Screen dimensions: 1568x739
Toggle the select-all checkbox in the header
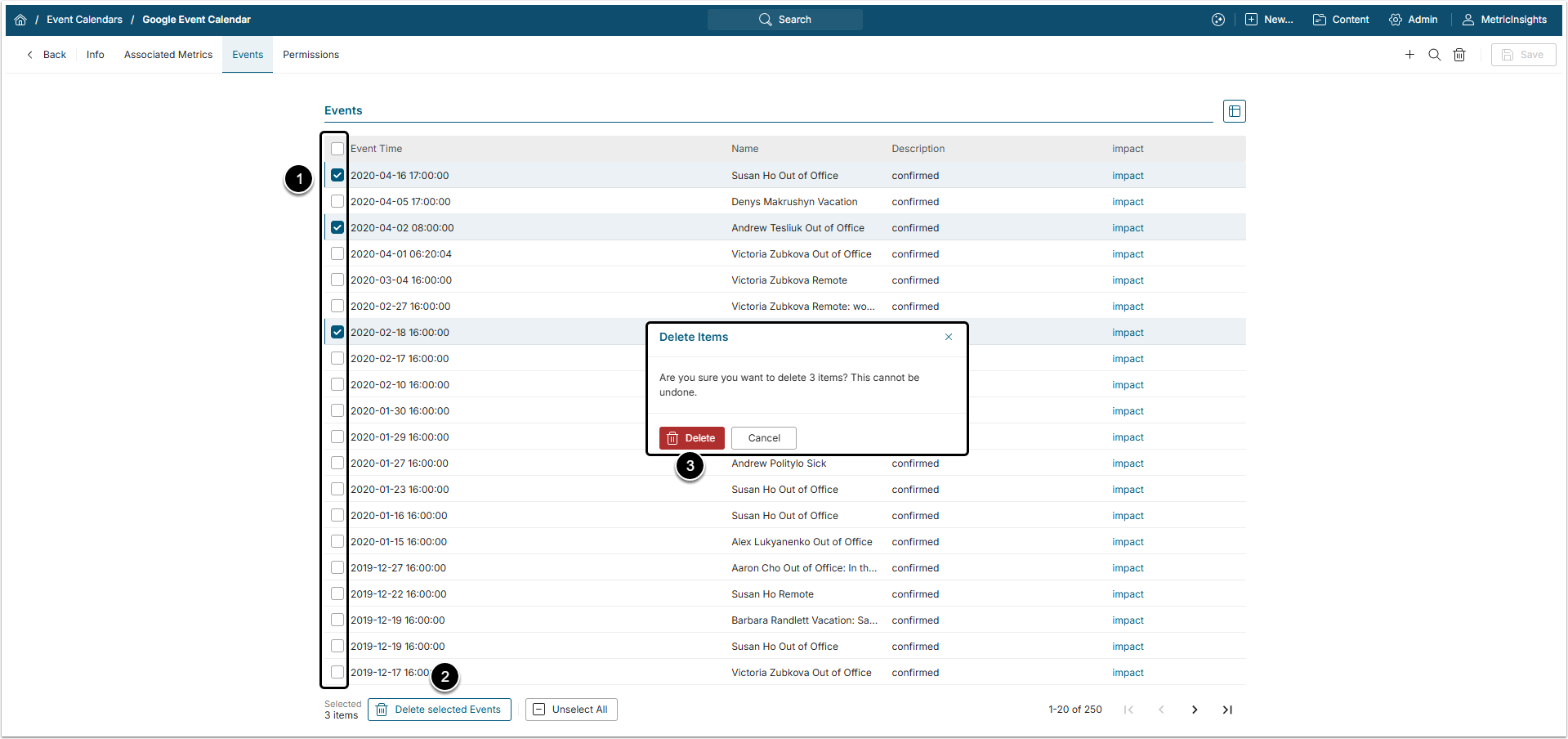click(337, 149)
